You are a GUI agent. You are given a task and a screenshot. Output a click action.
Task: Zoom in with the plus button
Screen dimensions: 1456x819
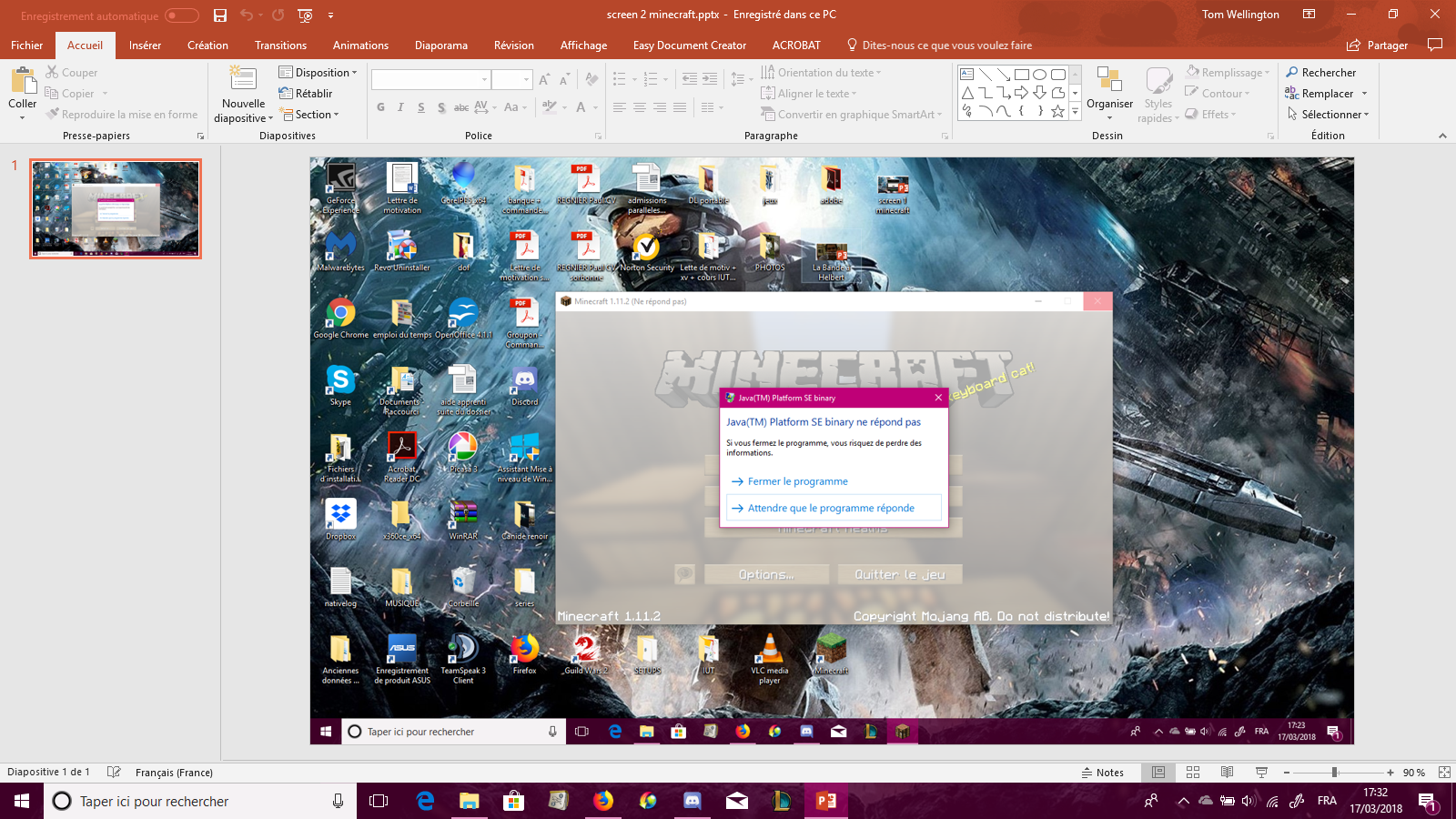(1390, 773)
